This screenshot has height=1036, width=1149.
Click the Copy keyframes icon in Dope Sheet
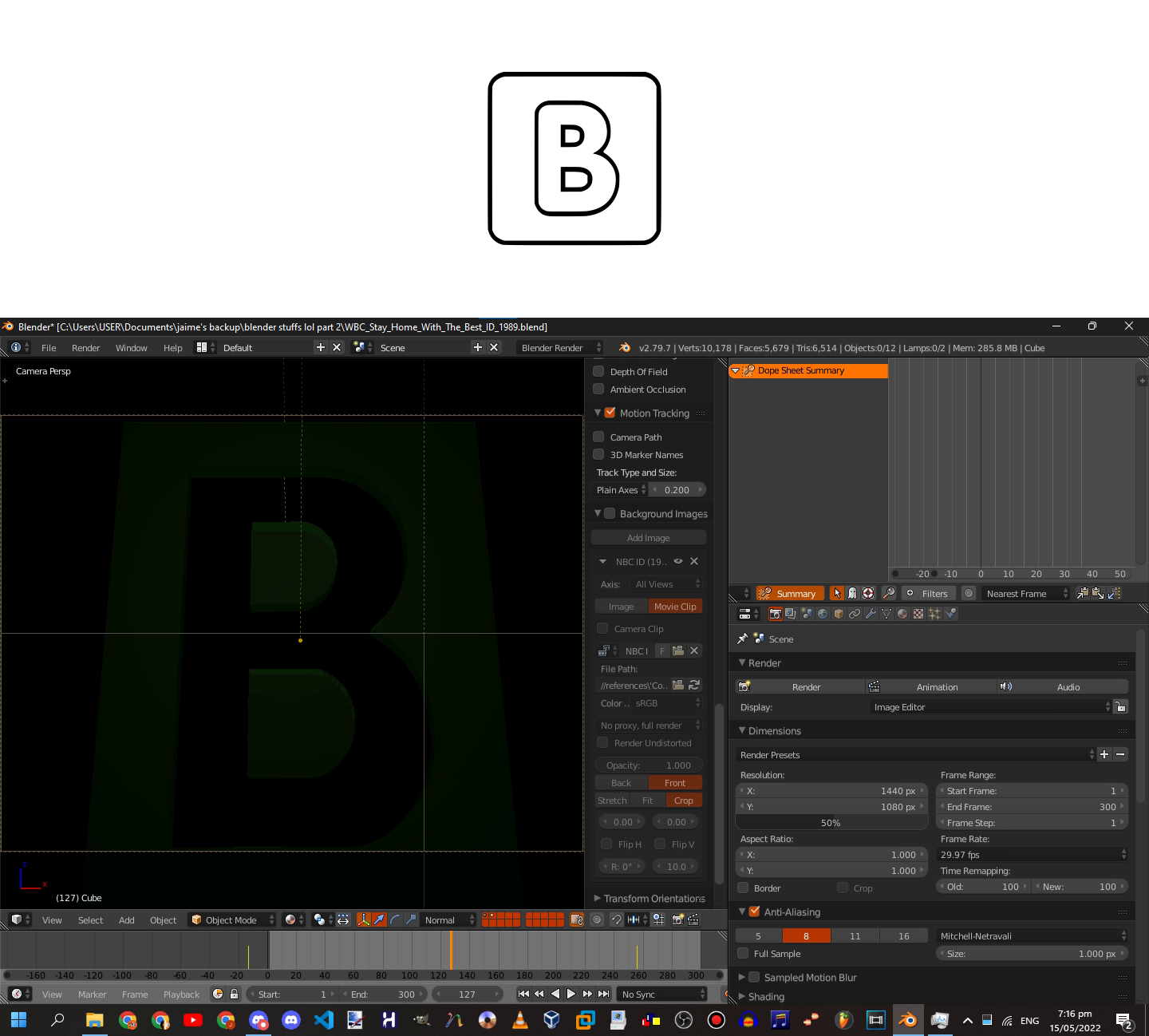pos(1083,593)
